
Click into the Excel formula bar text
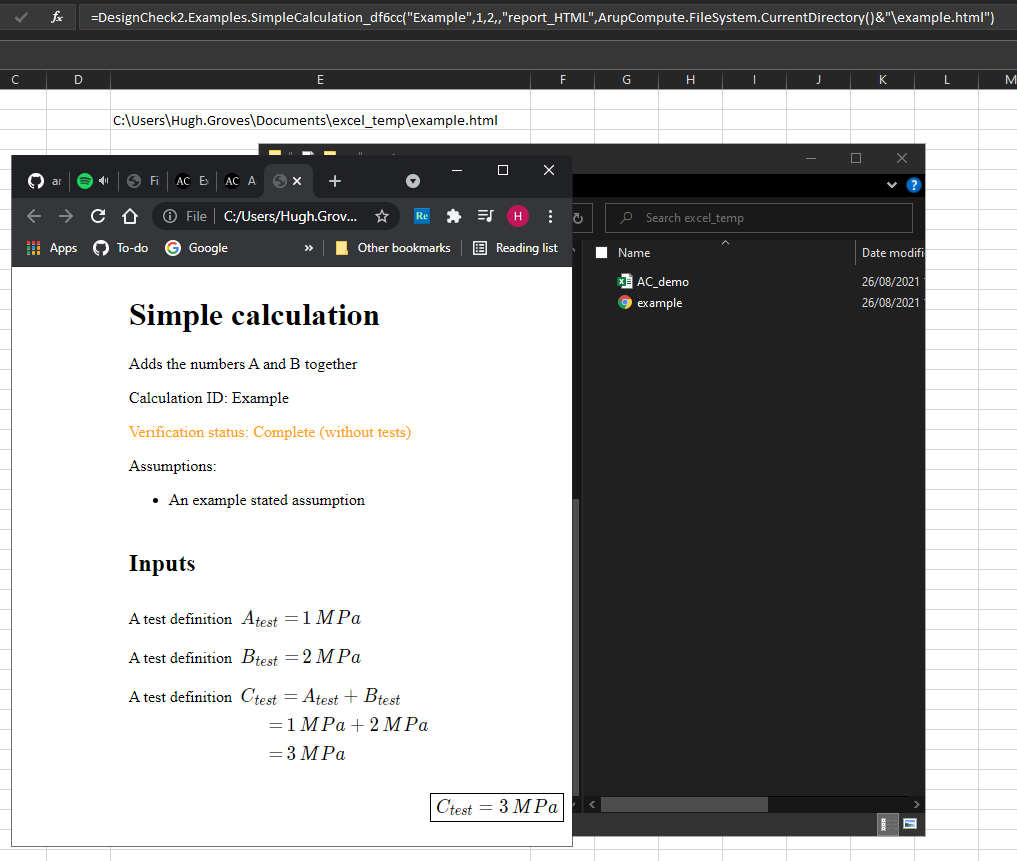tap(542, 18)
